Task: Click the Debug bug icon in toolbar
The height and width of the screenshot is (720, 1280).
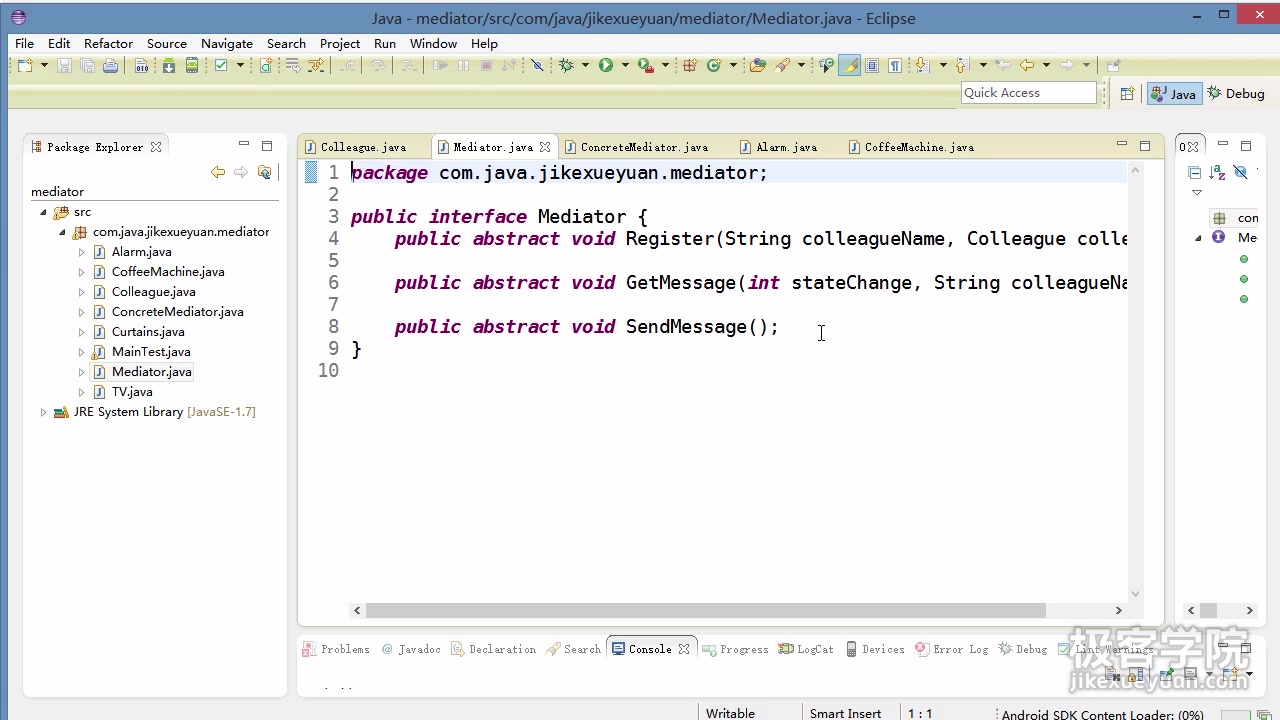Action: (x=566, y=65)
